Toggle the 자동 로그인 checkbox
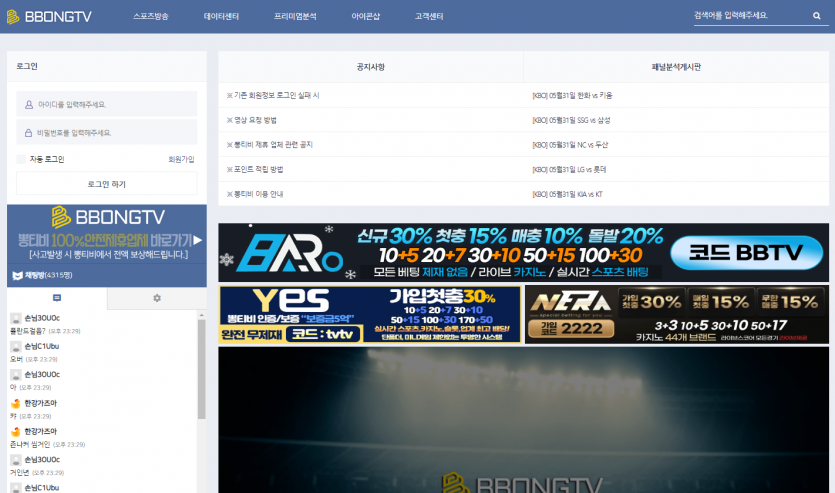This screenshot has height=493, width=835. coord(21,159)
